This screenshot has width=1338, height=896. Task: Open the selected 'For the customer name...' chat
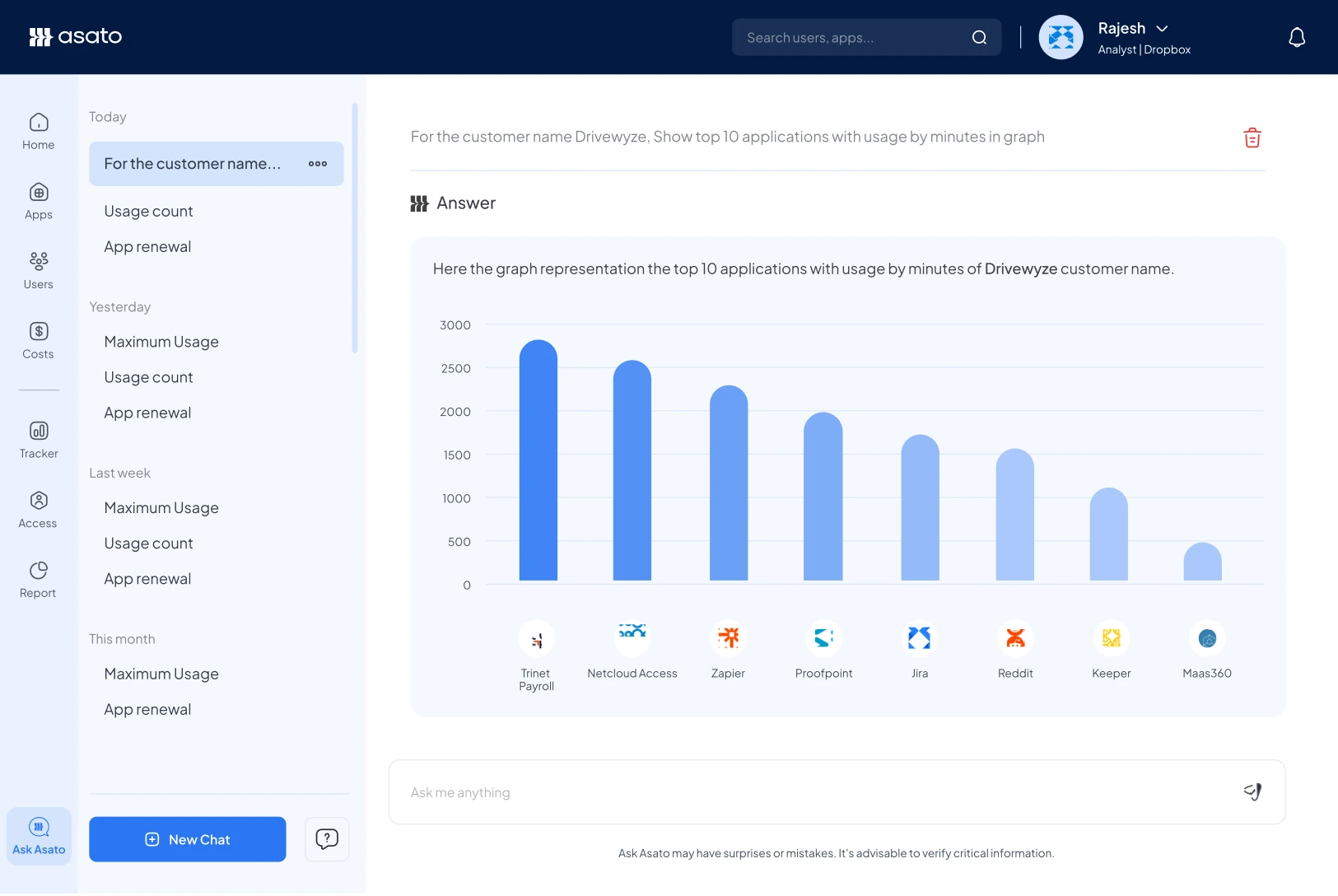[216, 164]
